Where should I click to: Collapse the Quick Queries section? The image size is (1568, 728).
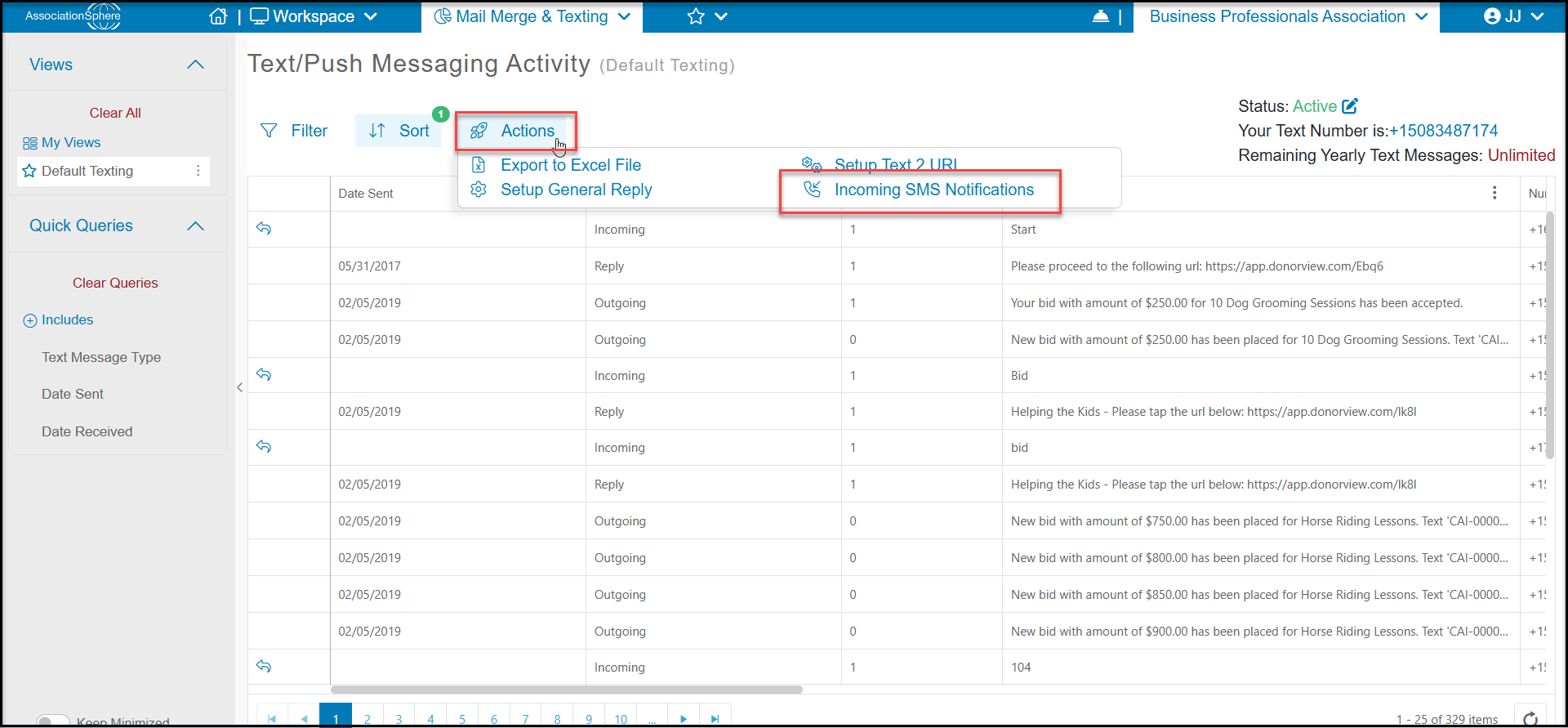[195, 226]
